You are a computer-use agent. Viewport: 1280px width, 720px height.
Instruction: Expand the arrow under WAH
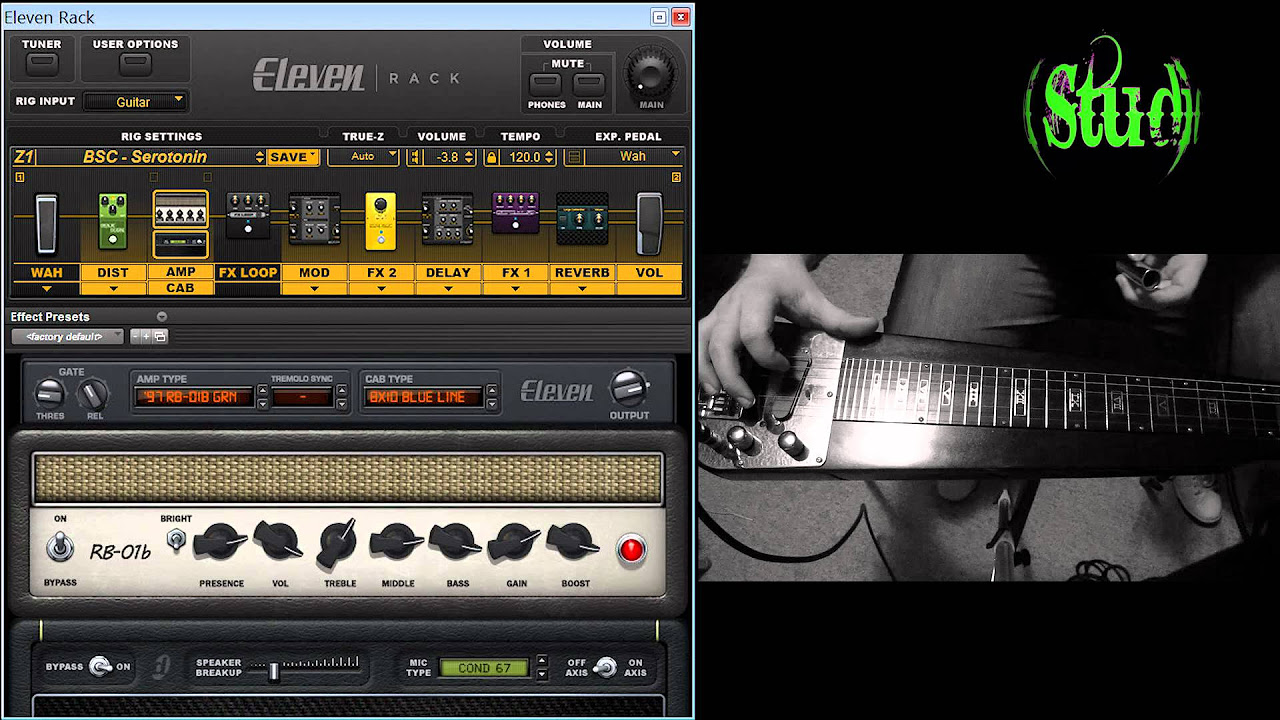46,289
